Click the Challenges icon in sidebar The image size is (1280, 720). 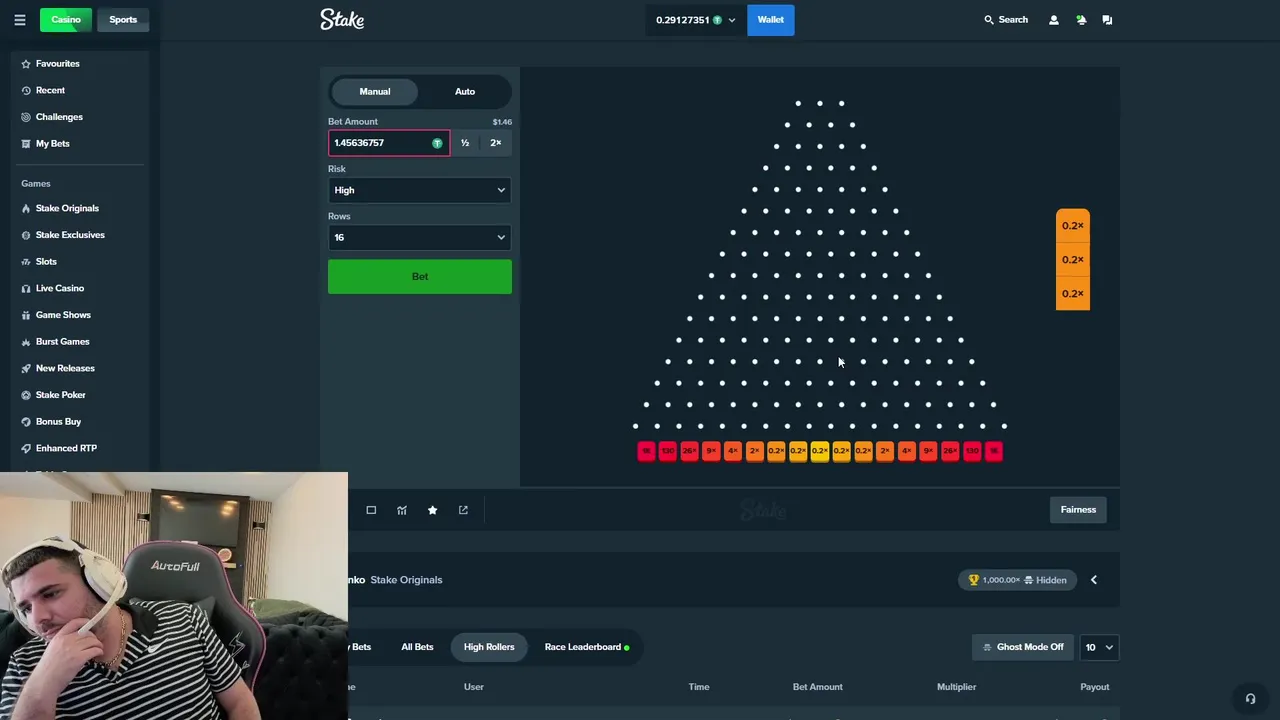26,117
